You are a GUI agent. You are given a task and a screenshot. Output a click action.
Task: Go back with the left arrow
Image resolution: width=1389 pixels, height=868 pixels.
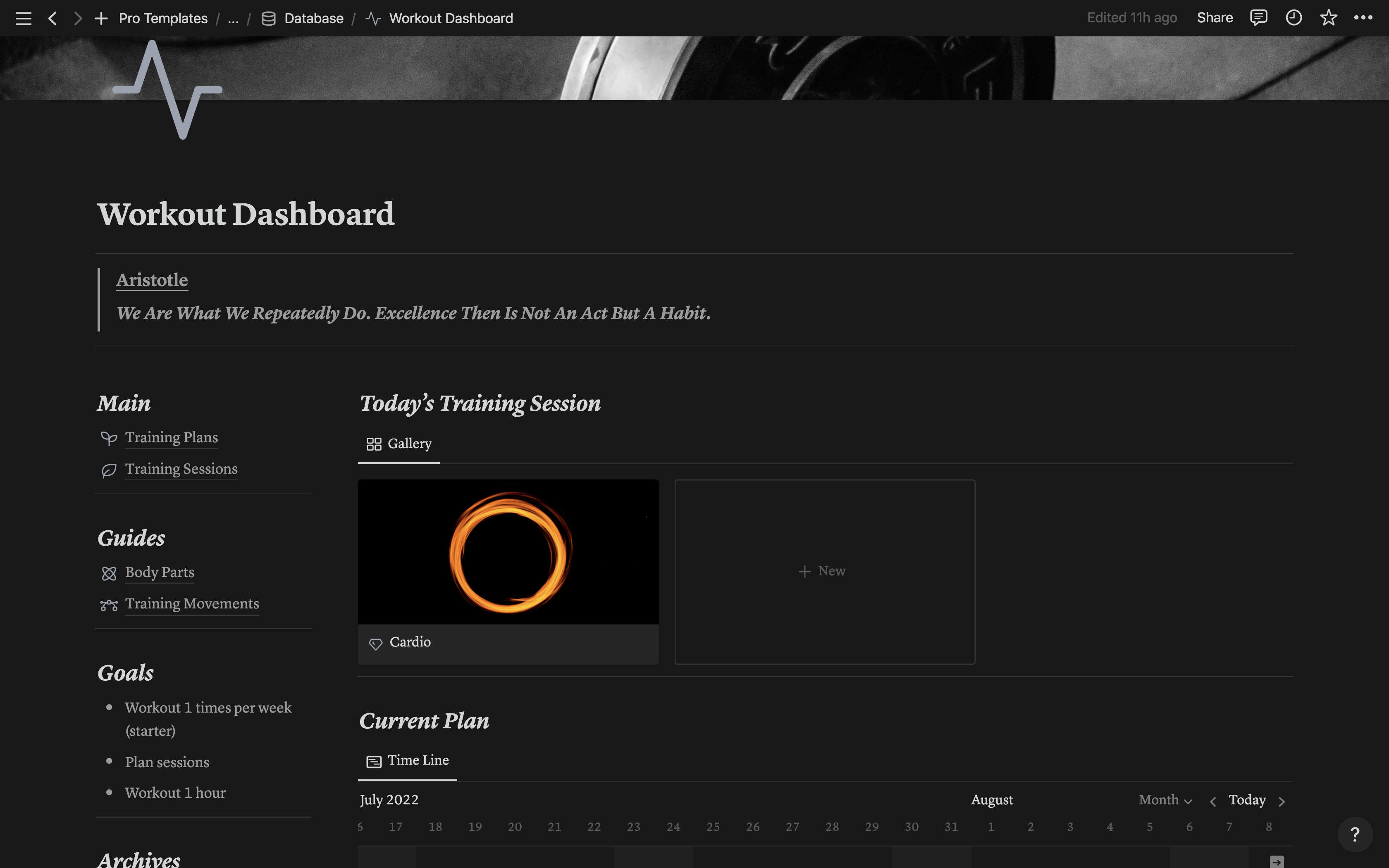click(52, 18)
